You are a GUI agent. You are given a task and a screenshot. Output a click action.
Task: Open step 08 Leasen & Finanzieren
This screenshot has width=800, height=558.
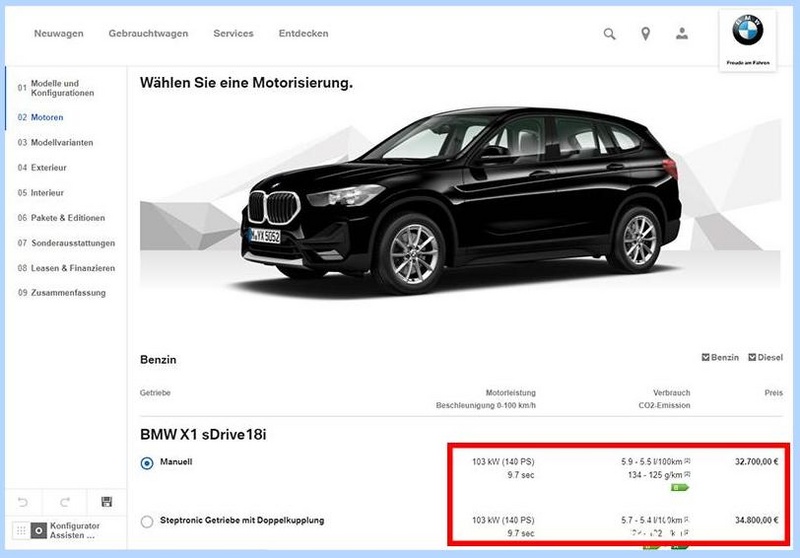[66, 268]
